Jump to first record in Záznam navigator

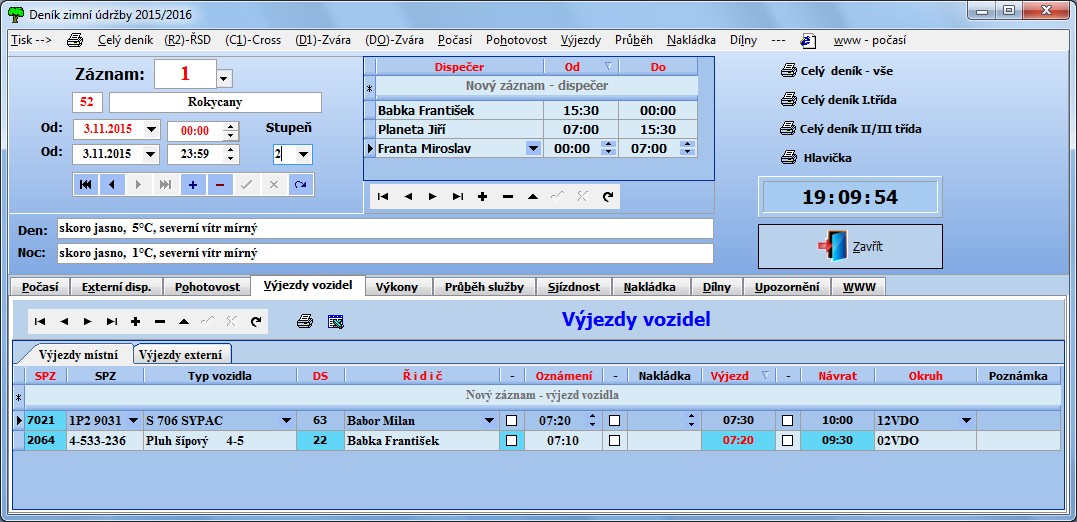(x=86, y=185)
